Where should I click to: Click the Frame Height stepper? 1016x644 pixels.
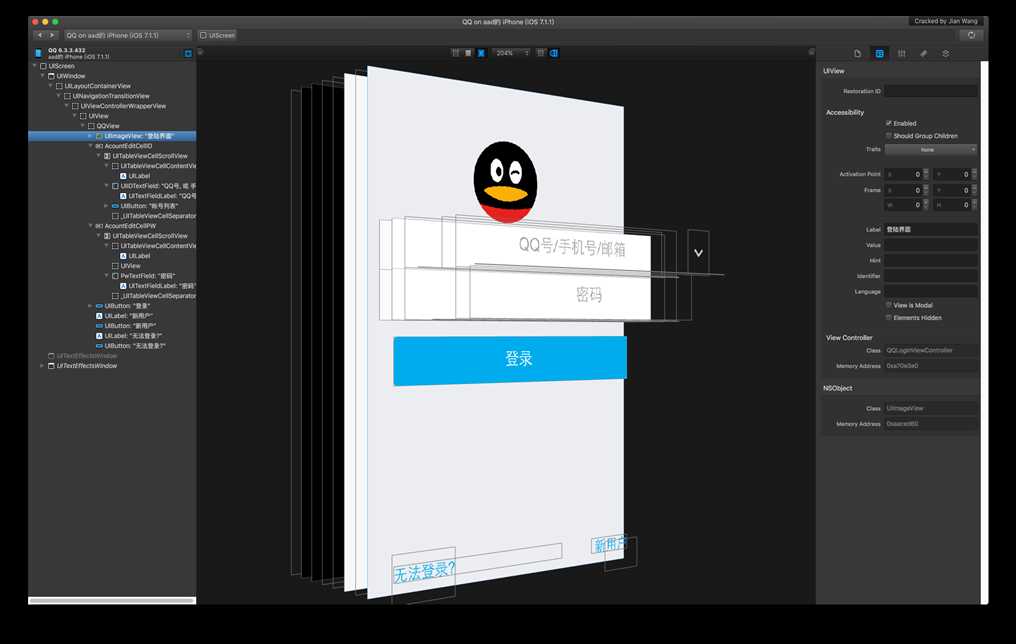pos(974,205)
